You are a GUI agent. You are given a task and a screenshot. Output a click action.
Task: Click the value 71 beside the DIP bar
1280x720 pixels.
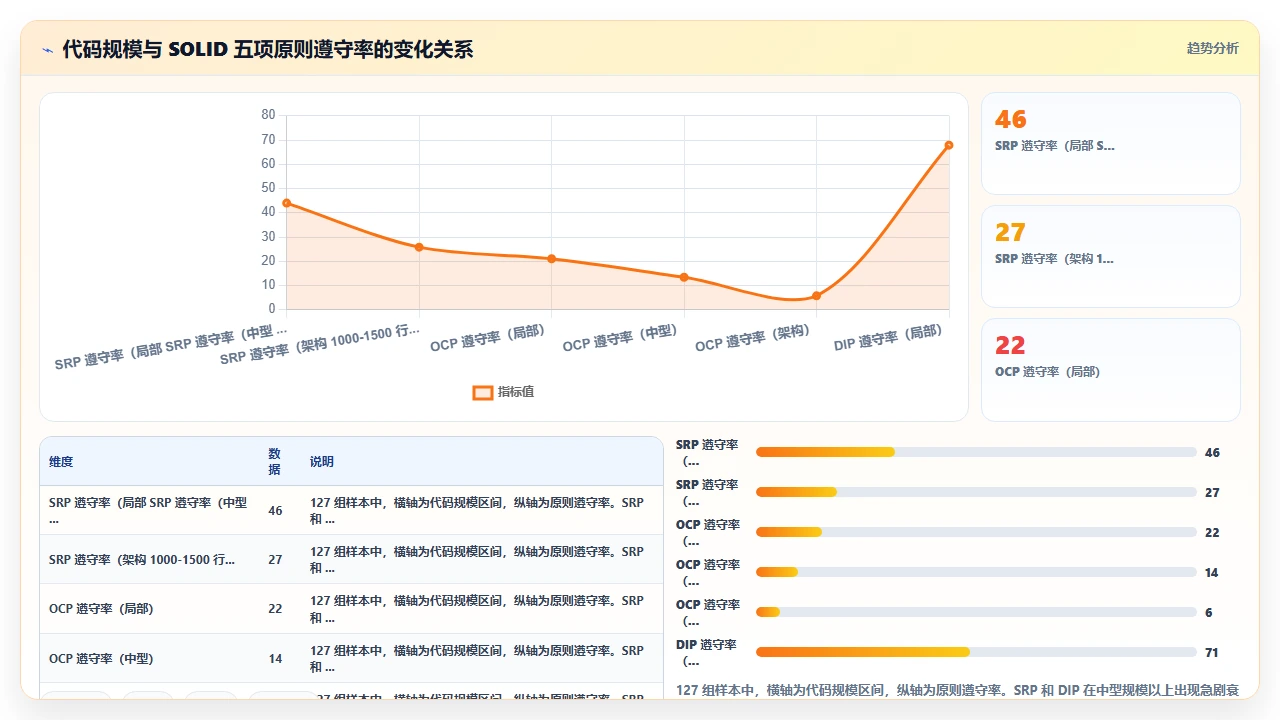[1212, 653]
